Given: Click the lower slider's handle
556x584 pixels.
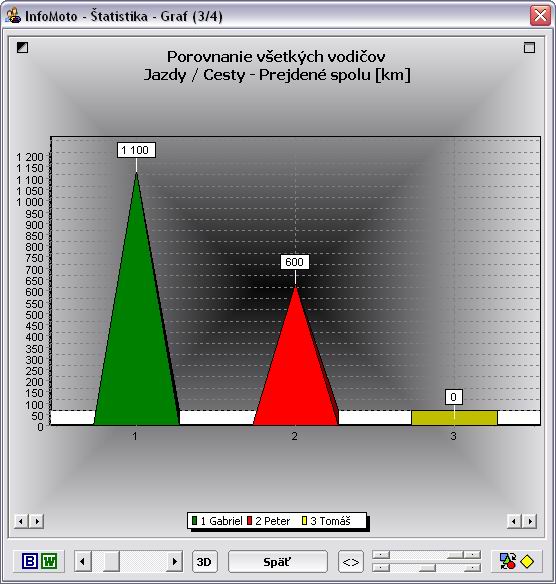Looking at the screenshot, I should [427, 568].
